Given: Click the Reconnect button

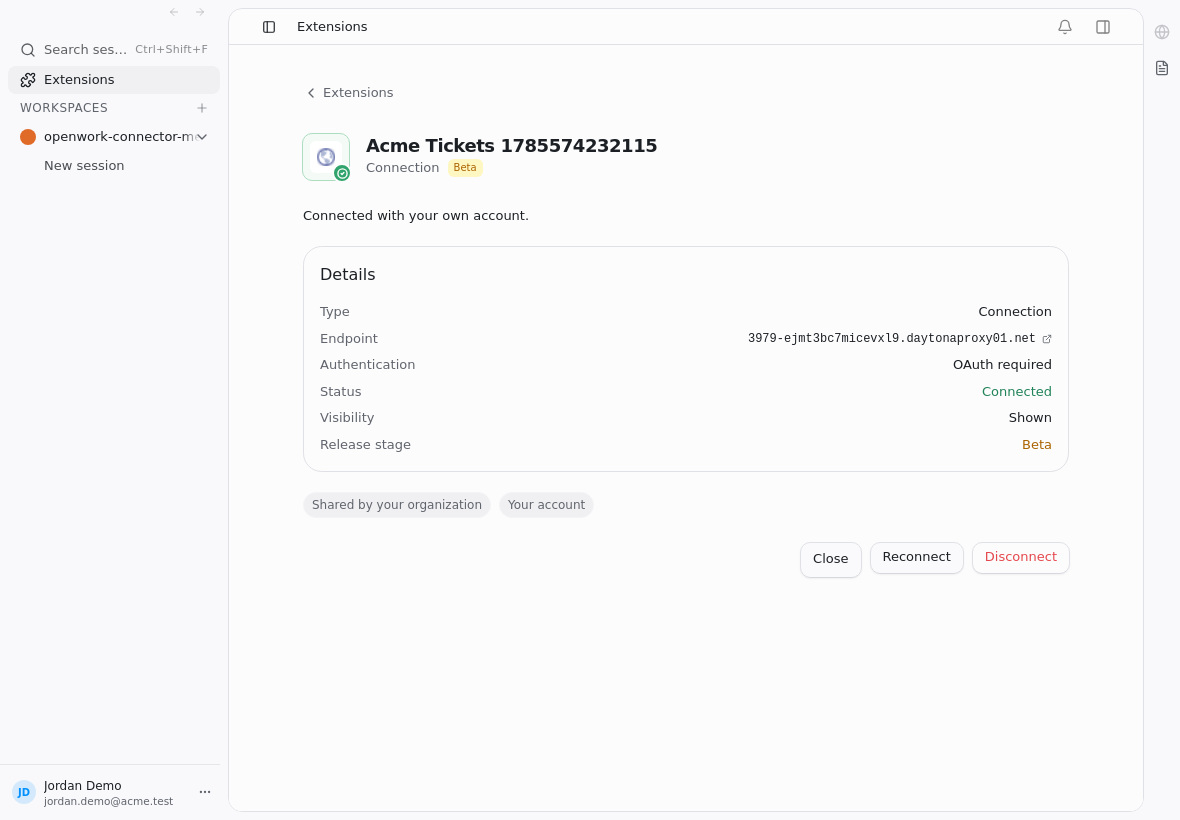Looking at the screenshot, I should (x=917, y=557).
